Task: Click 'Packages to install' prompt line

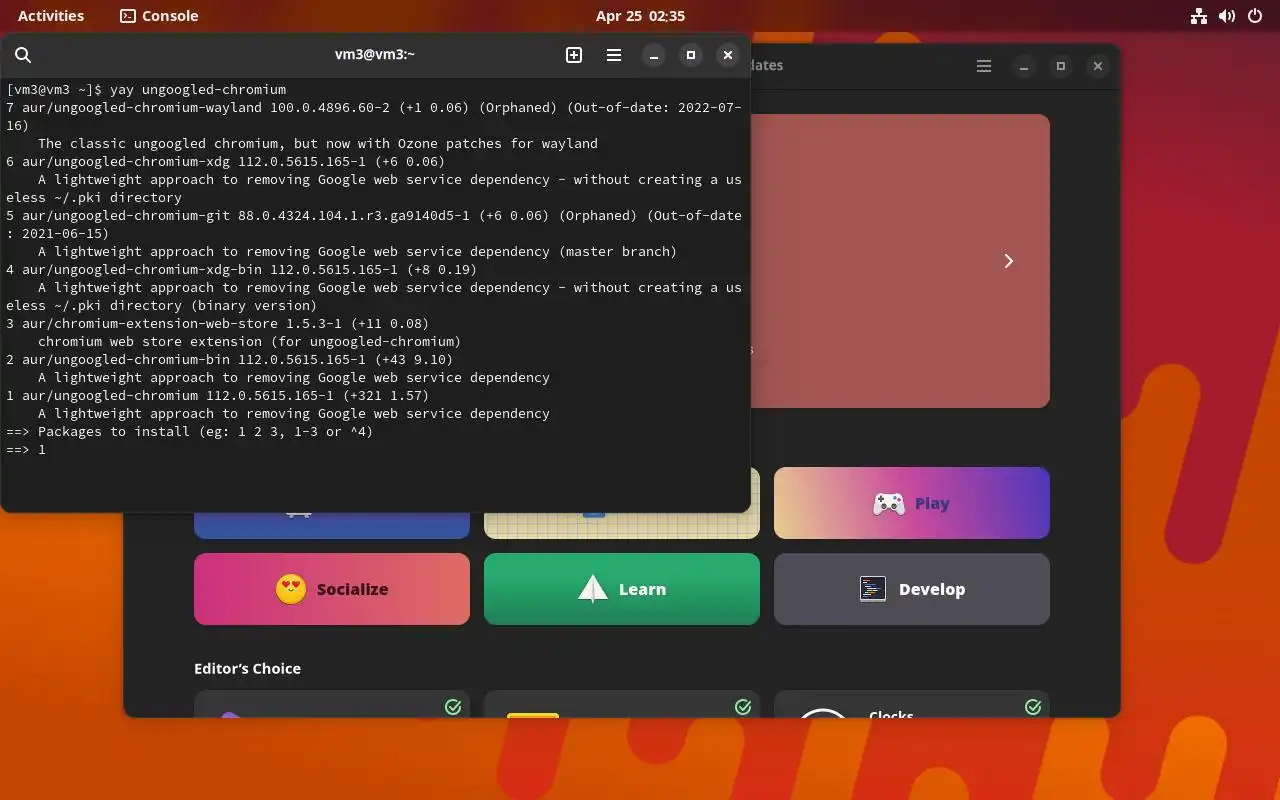Action: (190, 432)
